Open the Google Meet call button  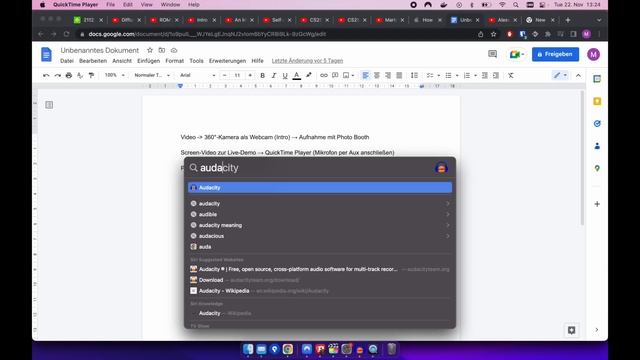point(516,54)
